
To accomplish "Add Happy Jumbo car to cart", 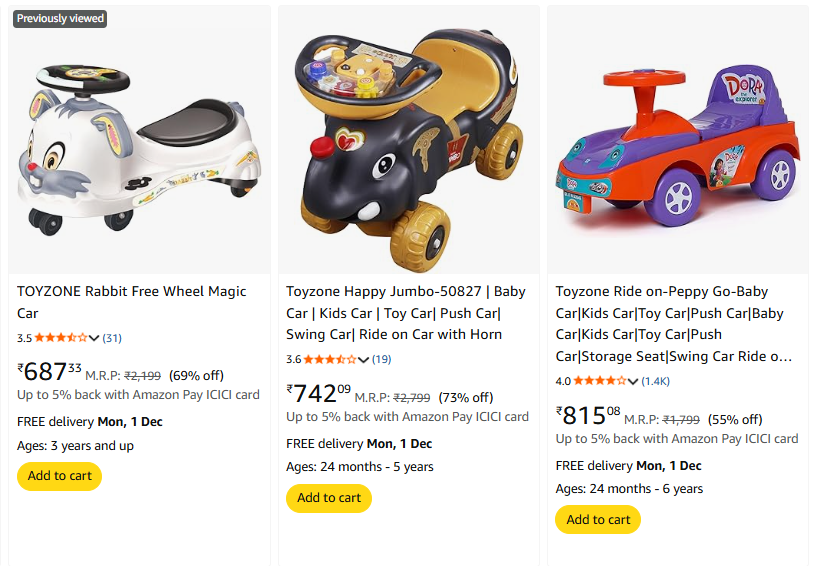I will coord(329,498).
